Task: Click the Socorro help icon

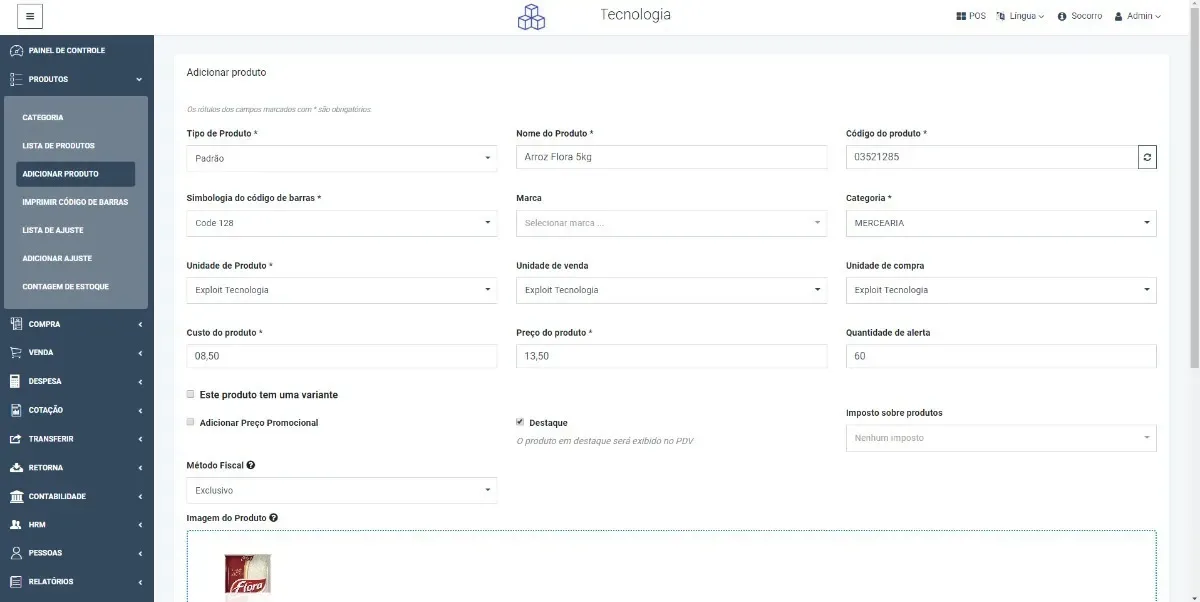Action: [x=1062, y=16]
